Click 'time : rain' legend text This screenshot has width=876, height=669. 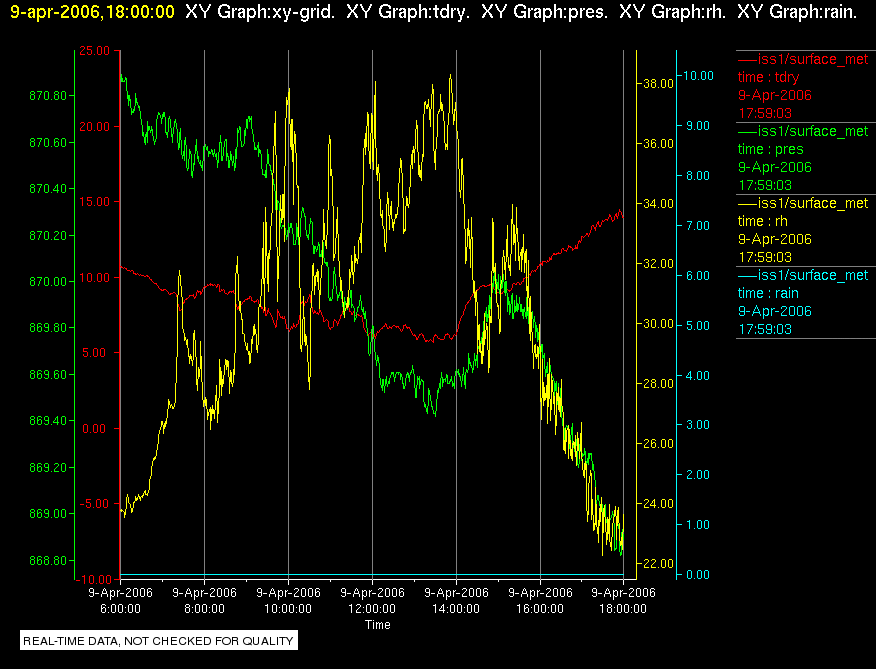tap(768, 293)
